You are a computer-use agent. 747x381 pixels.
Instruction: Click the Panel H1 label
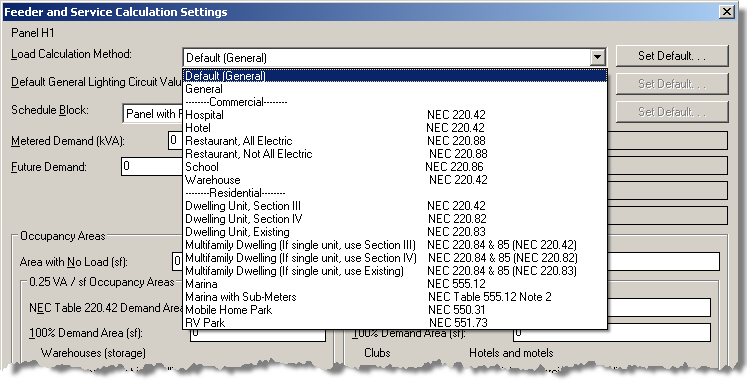pyautogui.click(x=33, y=33)
